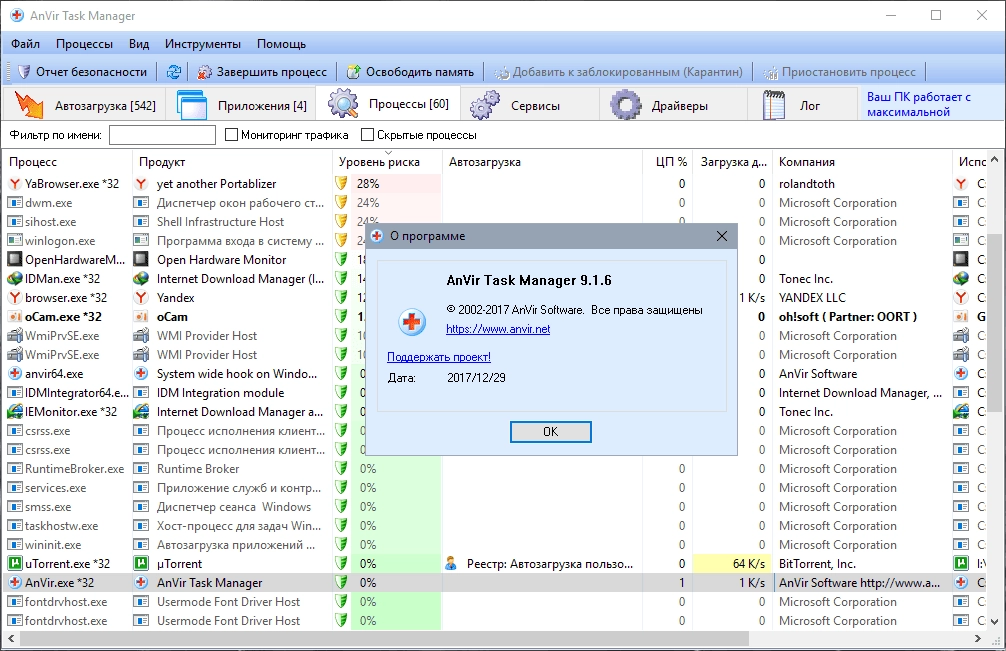
Task: Click the user icon in uTorrent Автозагрузка cell
Action: point(451,564)
